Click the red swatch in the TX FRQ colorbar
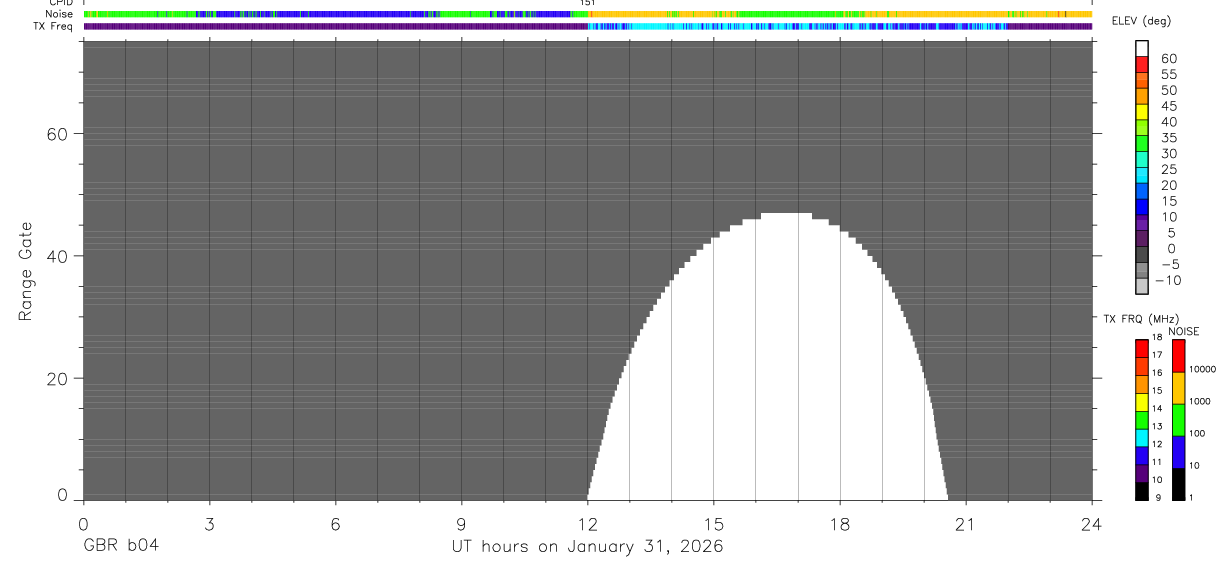The image size is (1228, 567). [x=1141, y=348]
